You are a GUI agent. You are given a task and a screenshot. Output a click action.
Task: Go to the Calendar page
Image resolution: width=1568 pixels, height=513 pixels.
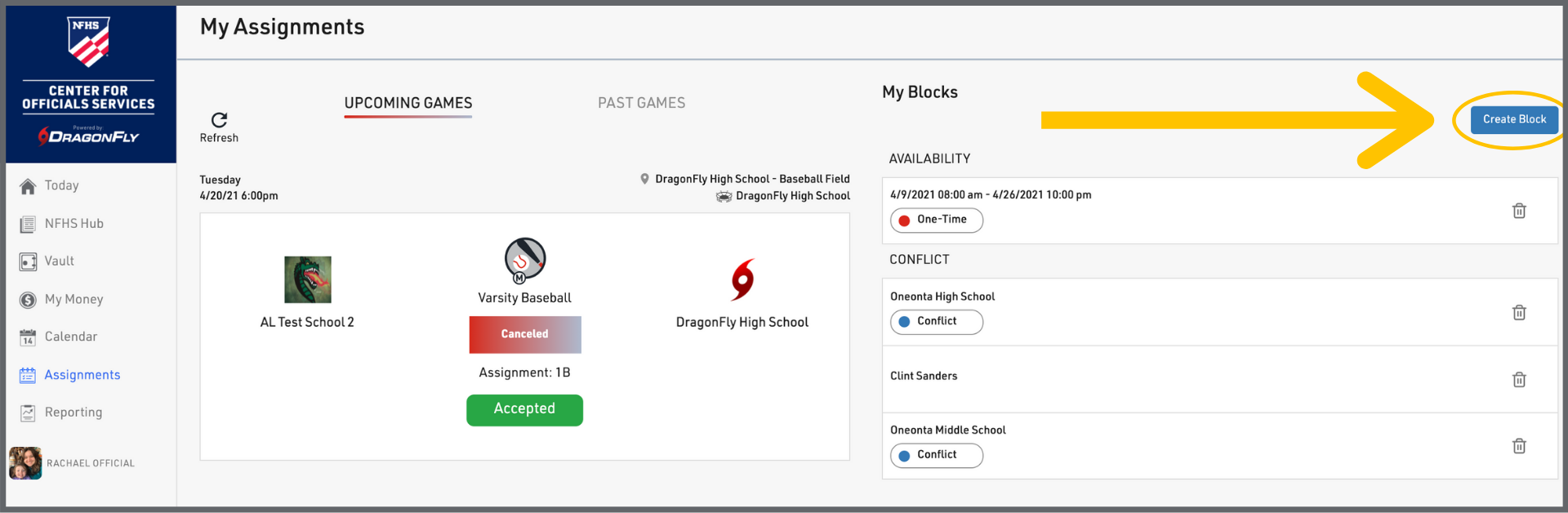70,337
